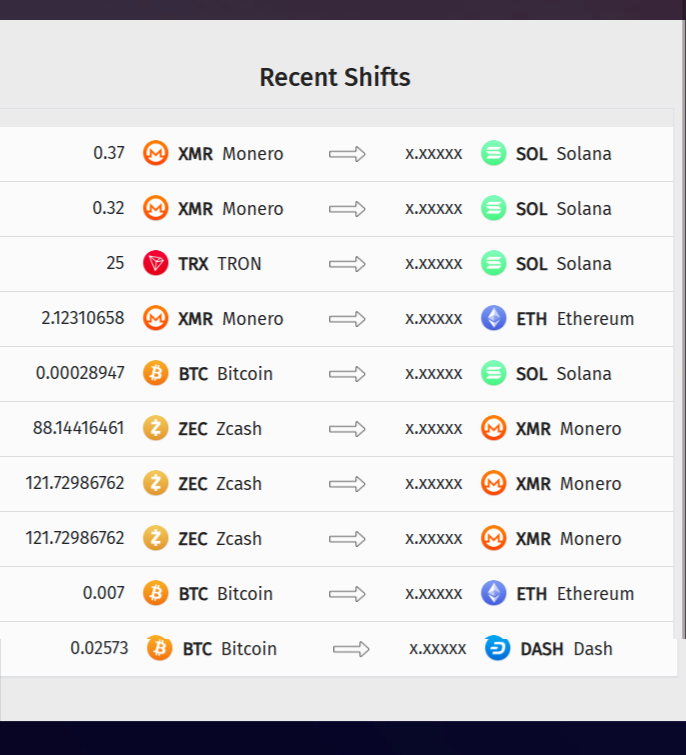Click the Bitcoin icon in the 0.00028947 row
686x755 pixels.
(x=155, y=373)
